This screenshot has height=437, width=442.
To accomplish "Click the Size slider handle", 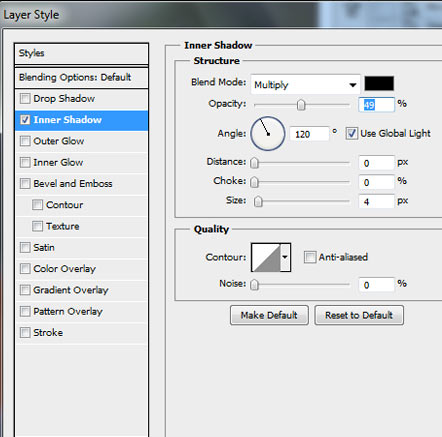I will click(x=258, y=201).
